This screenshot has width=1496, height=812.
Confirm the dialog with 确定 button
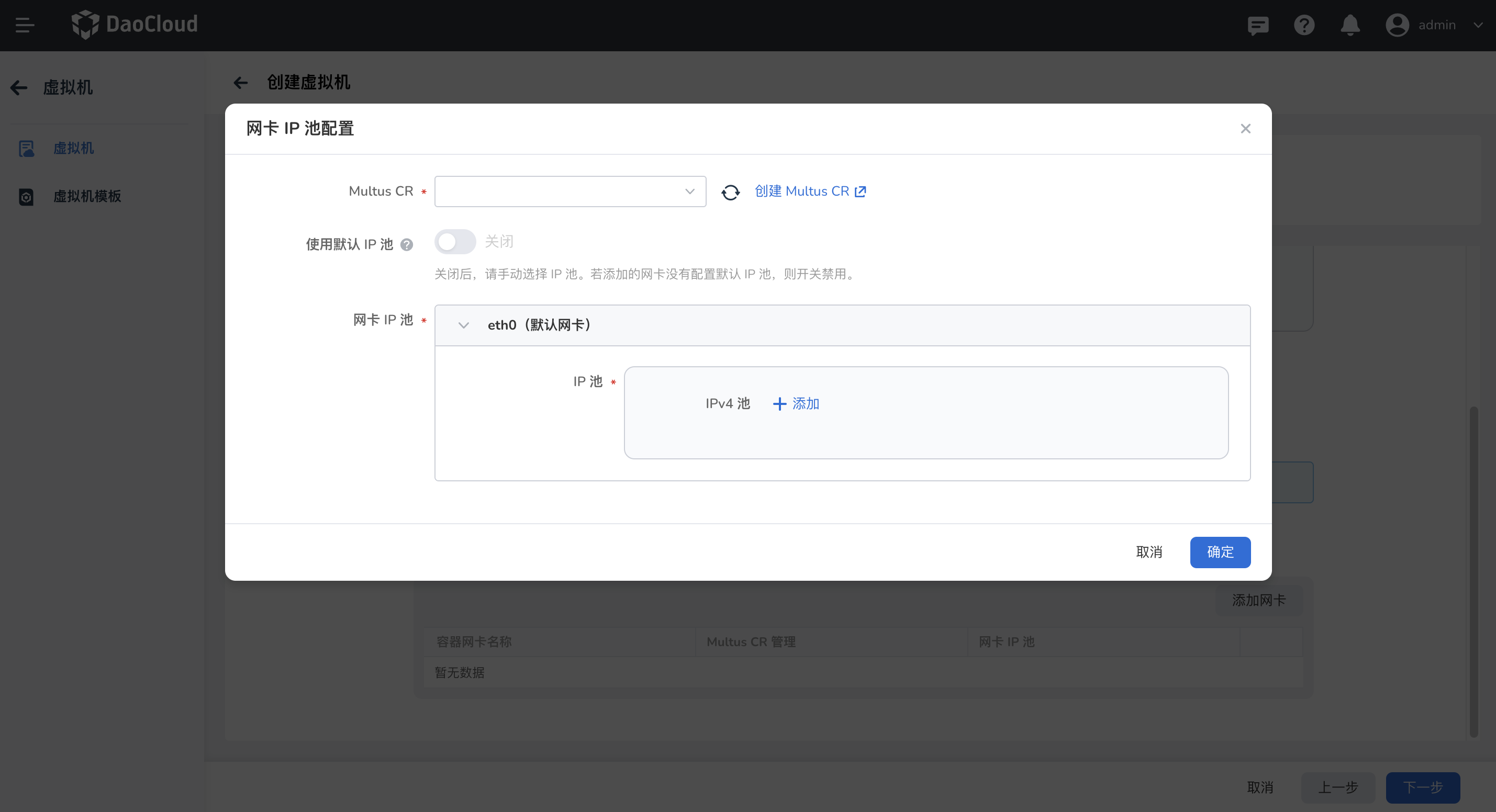pos(1220,552)
